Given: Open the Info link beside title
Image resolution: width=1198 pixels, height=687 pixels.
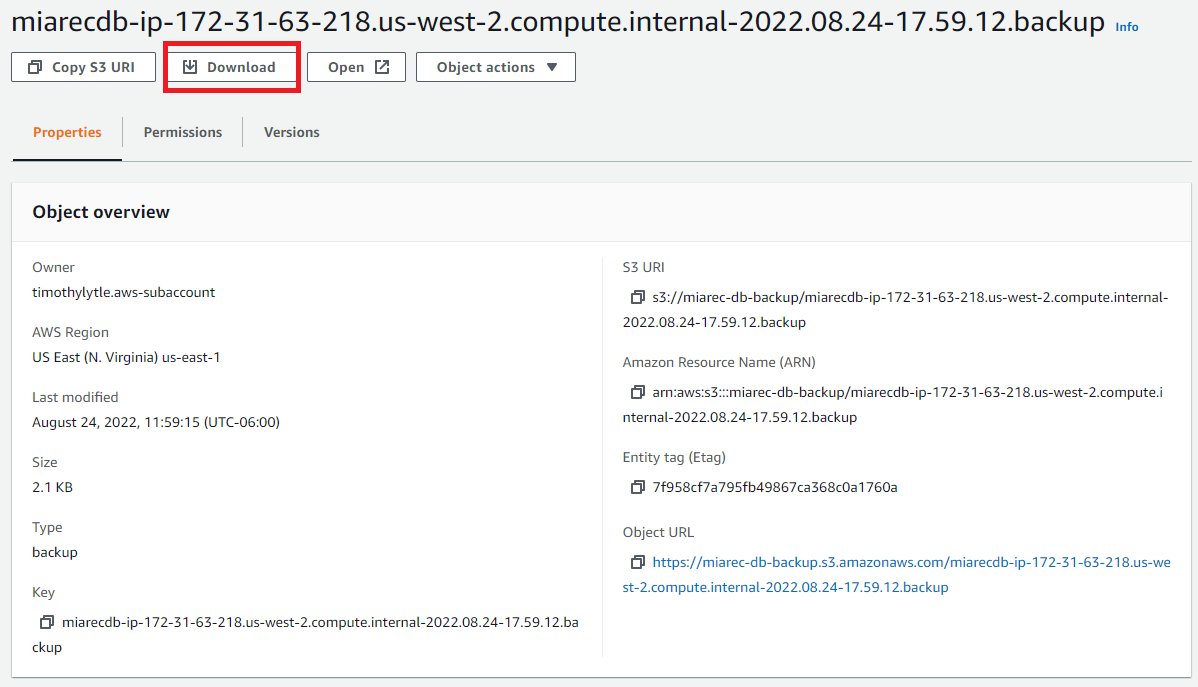Looking at the screenshot, I should [x=1127, y=27].
